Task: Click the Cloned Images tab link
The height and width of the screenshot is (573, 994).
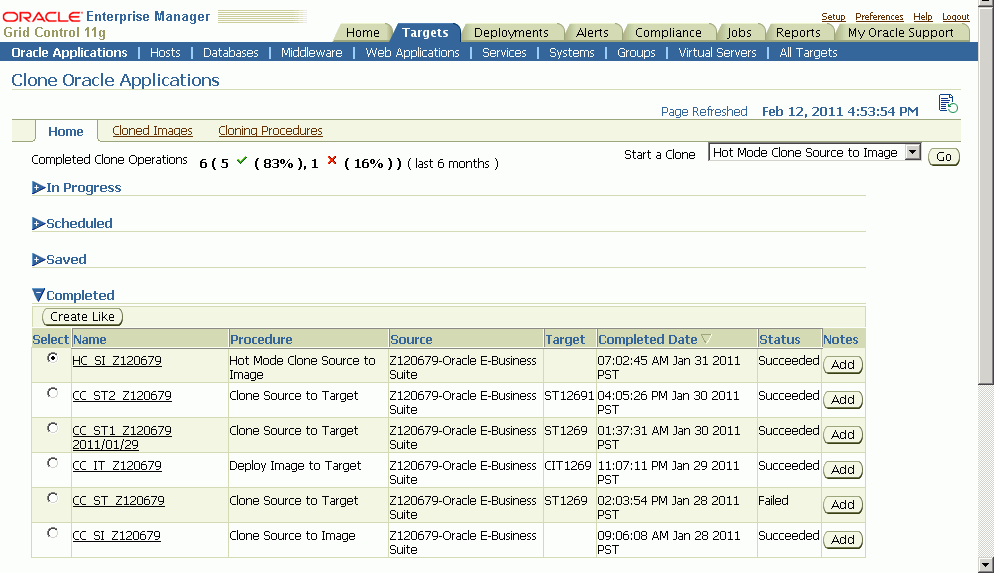Action: pyautogui.click(x=152, y=131)
